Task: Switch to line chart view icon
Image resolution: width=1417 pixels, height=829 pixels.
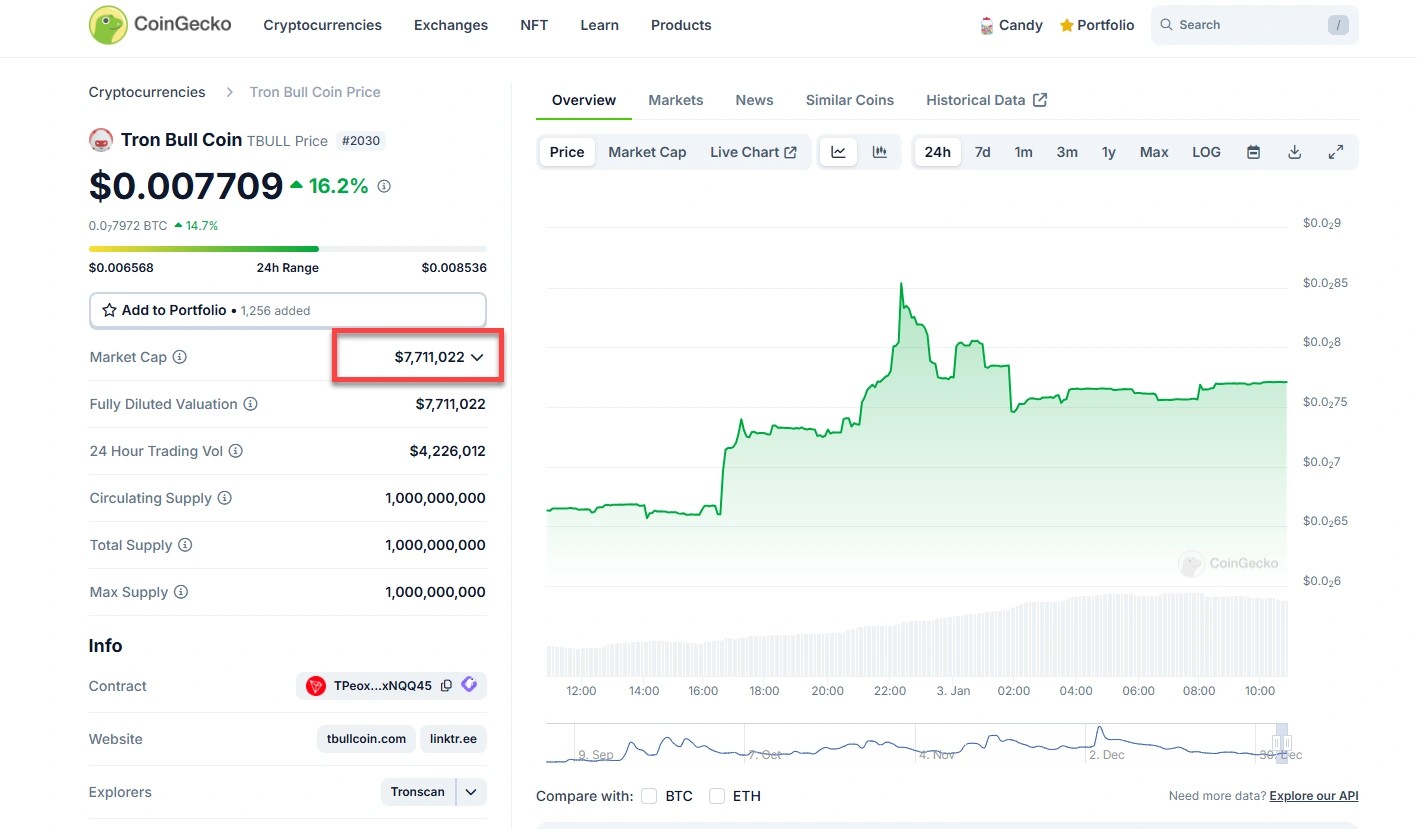Action: (x=839, y=152)
